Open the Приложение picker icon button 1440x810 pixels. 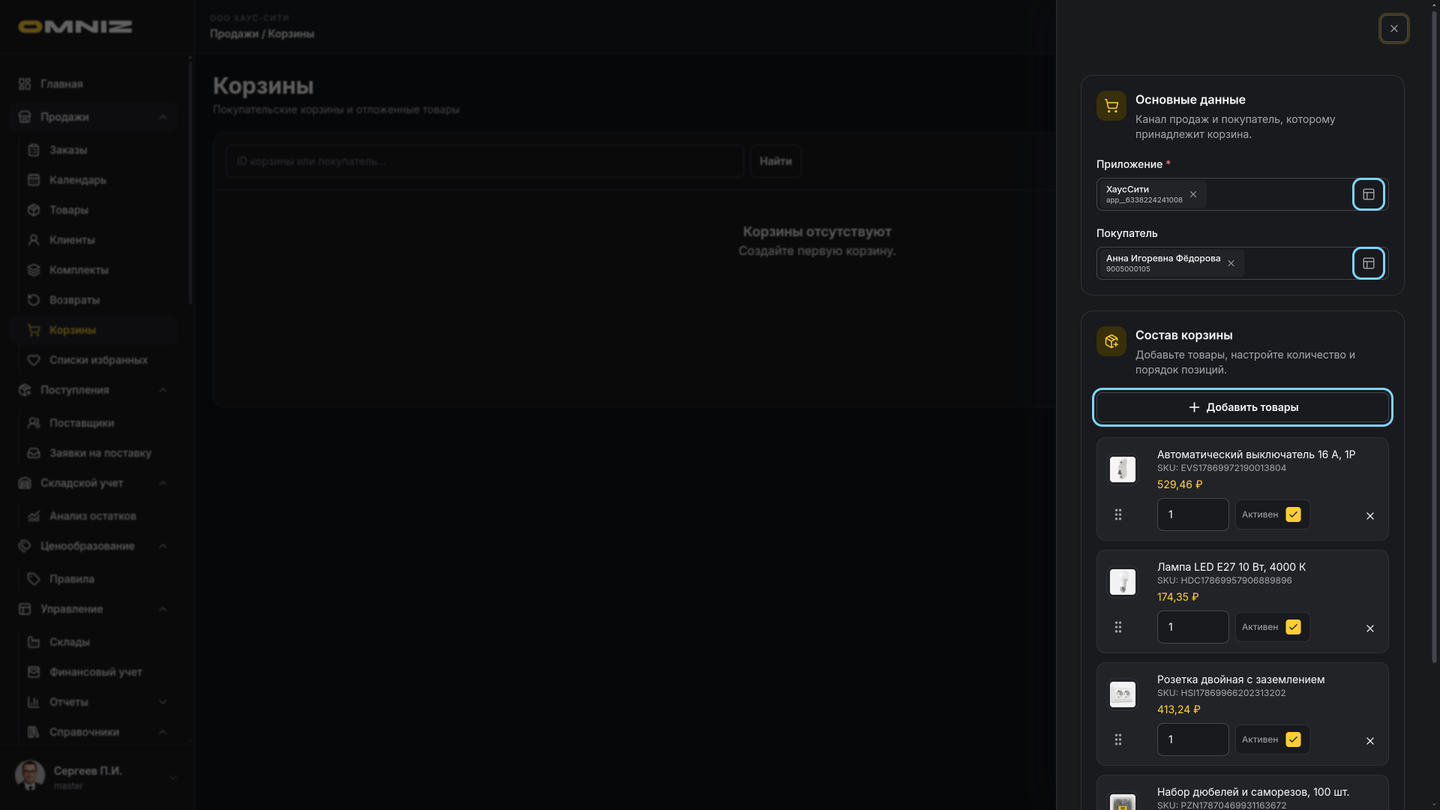point(1368,194)
